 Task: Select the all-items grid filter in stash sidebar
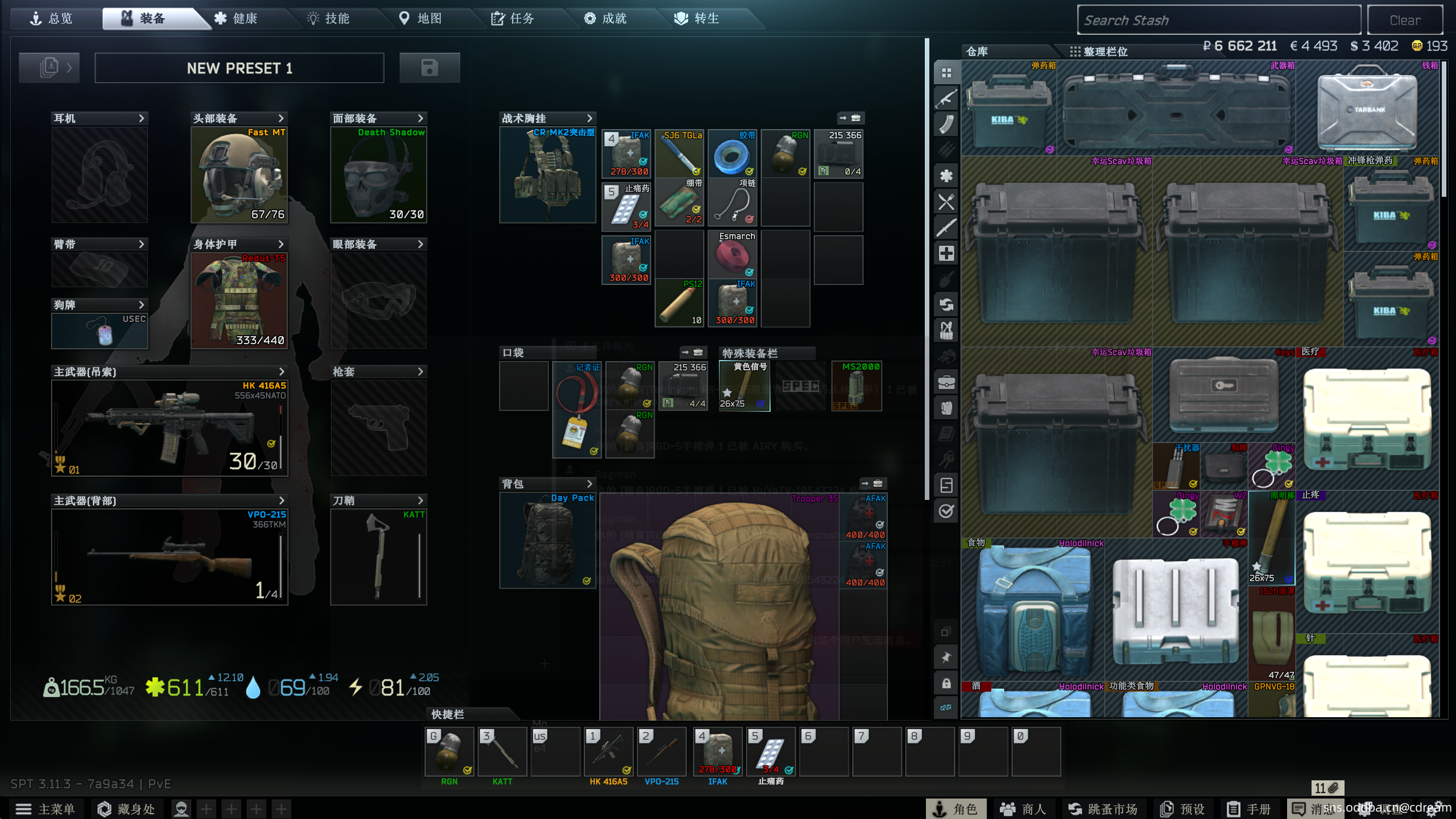click(946, 73)
